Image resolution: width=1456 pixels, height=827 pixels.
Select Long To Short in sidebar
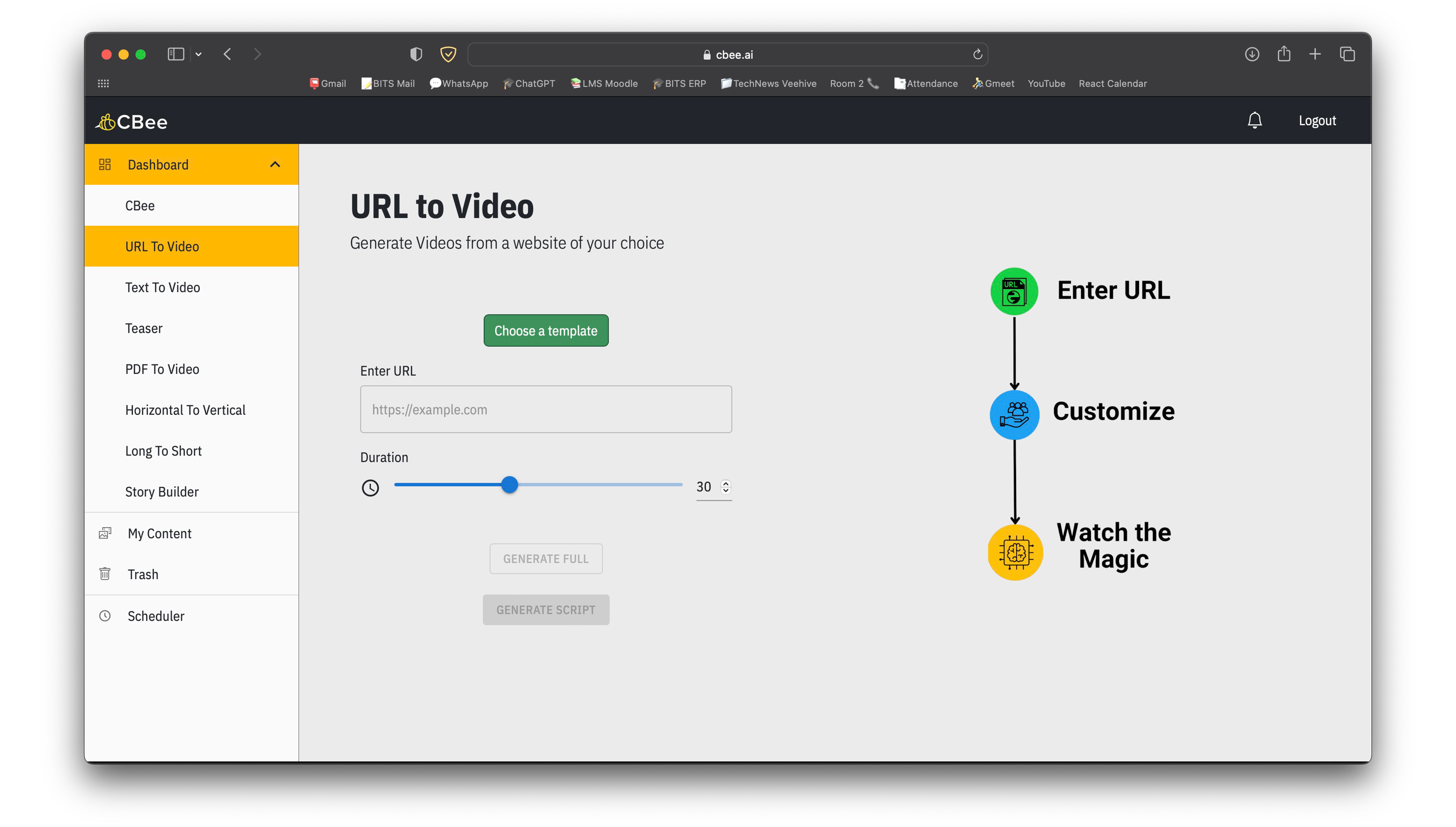[191, 451]
